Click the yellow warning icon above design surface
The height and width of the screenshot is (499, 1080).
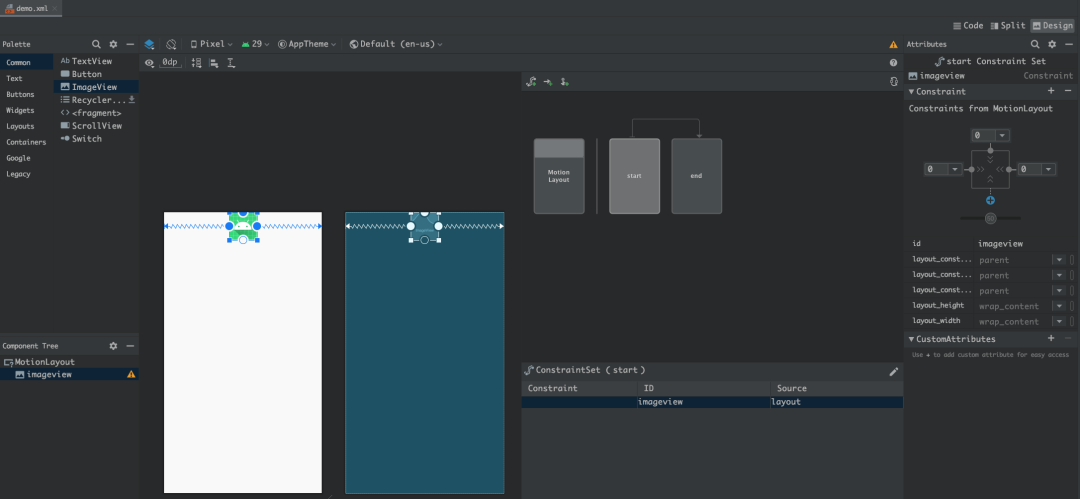coord(893,44)
